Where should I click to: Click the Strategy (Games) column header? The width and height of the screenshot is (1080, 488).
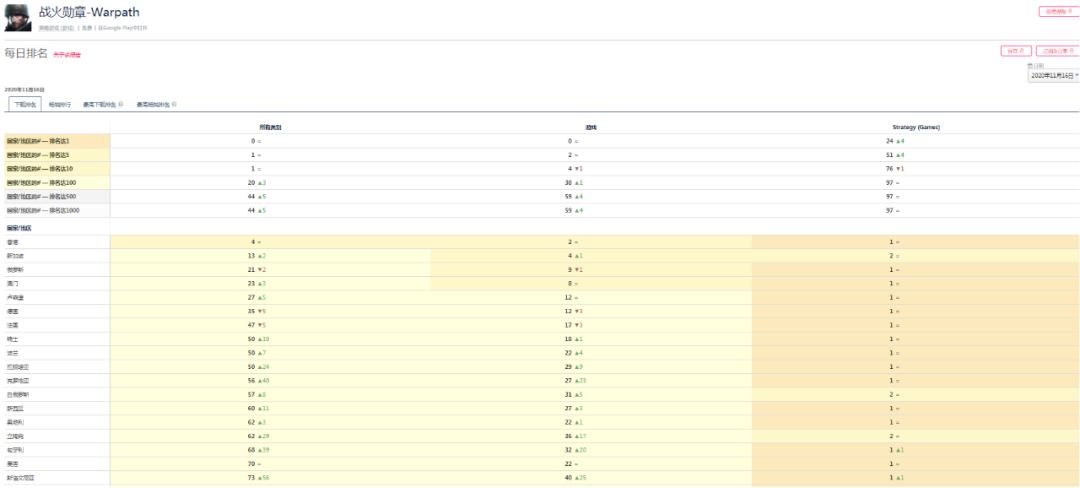(915, 127)
